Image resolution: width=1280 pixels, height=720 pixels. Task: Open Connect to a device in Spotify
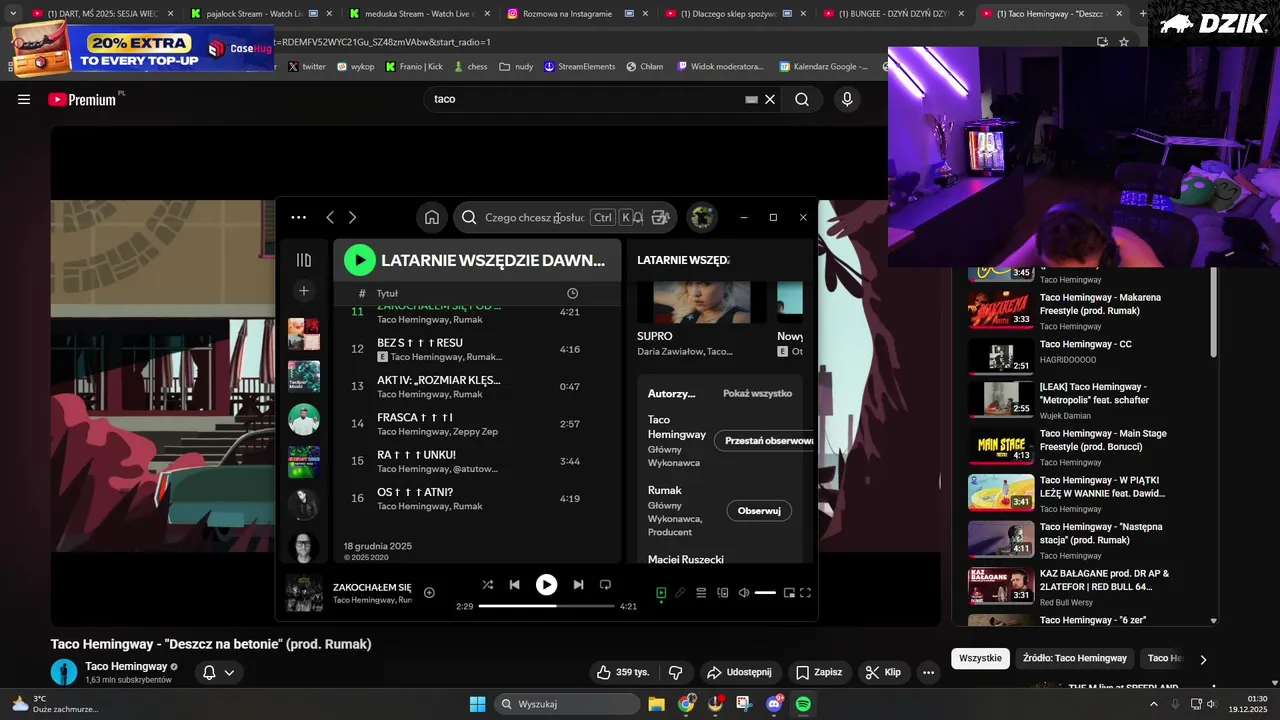pos(723,593)
